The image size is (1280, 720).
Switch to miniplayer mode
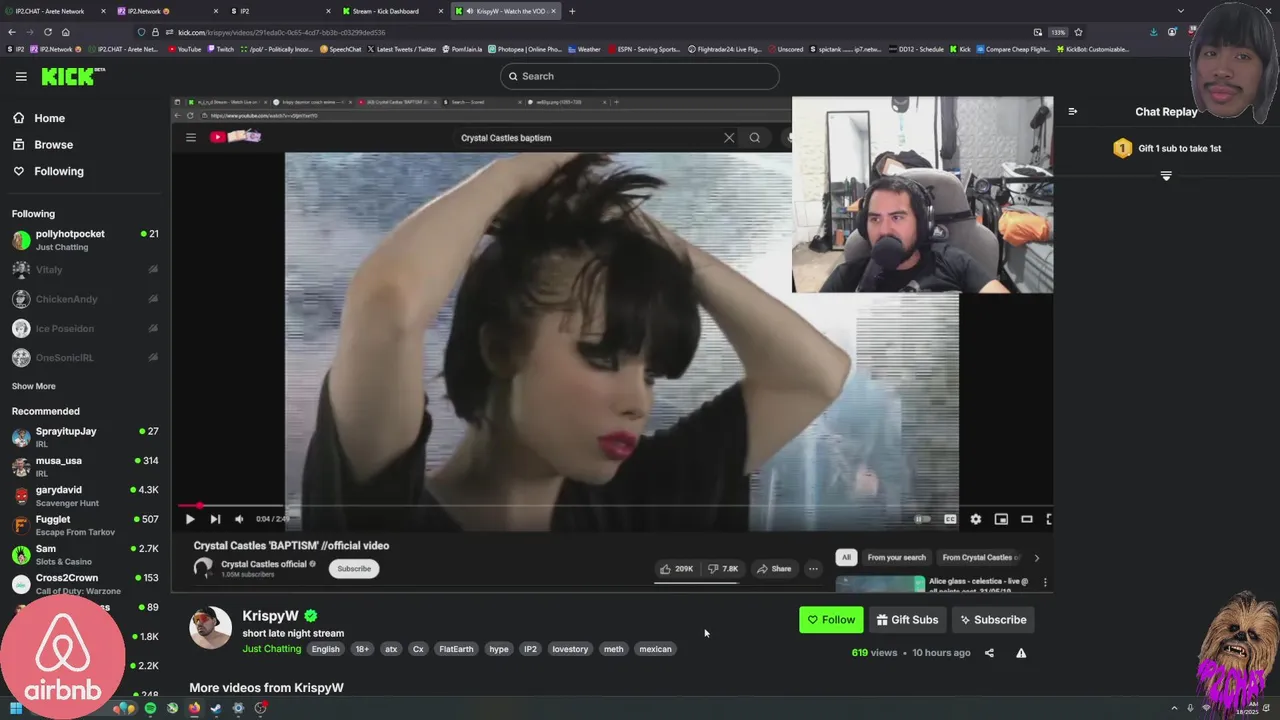[1001, 519]
